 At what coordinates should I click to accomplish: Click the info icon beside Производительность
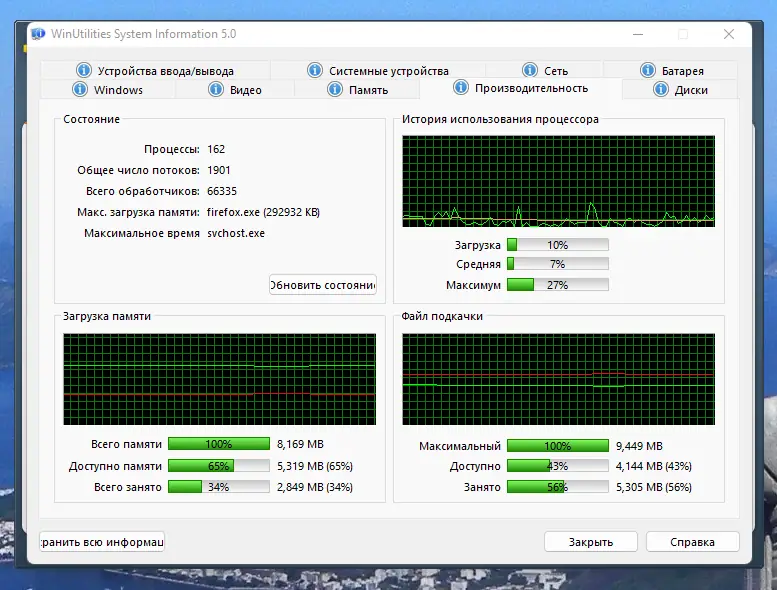(461, 87)
